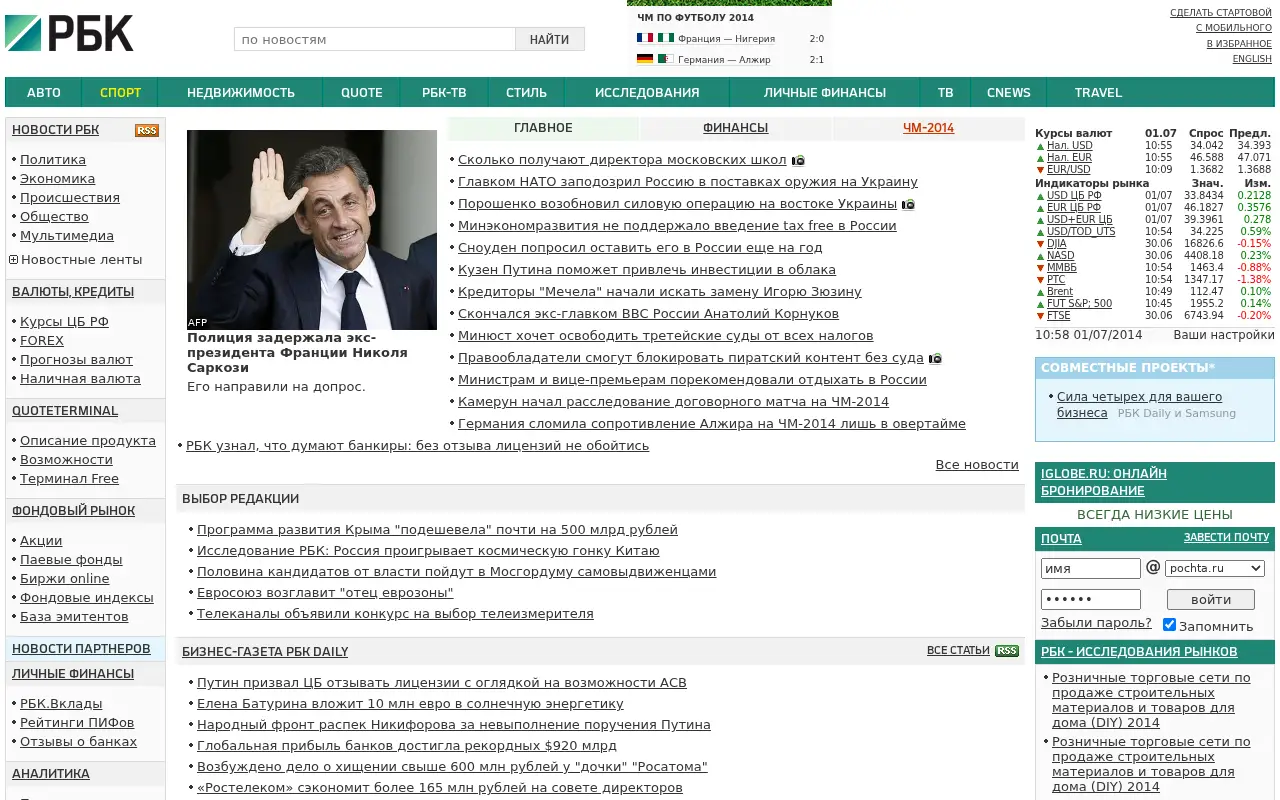Viewport: 1280px width, 800px height.
Task: Focus the mail password field
Action: 1091,599
